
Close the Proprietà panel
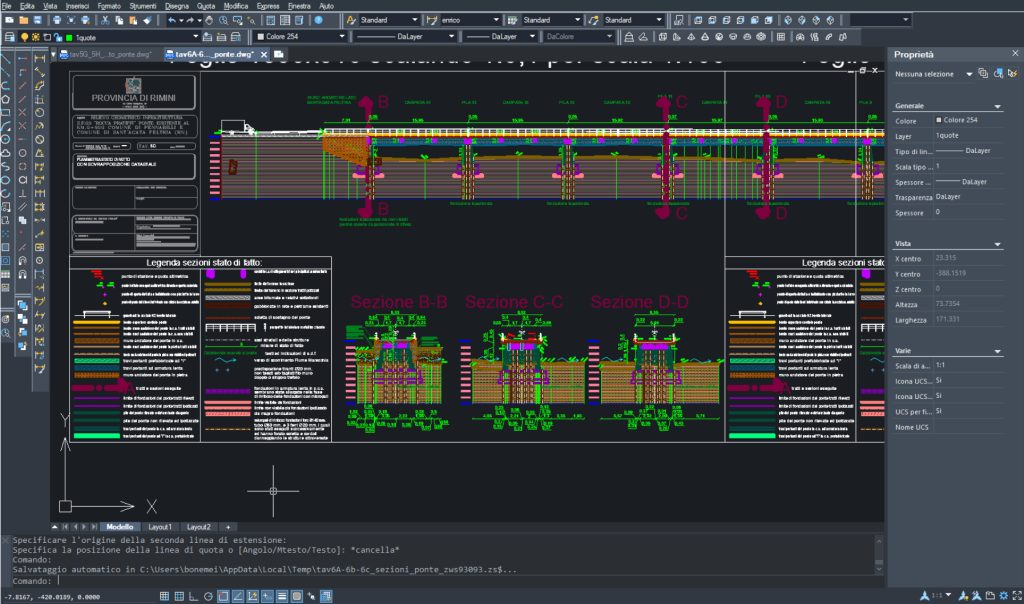tap(1013, 54)
